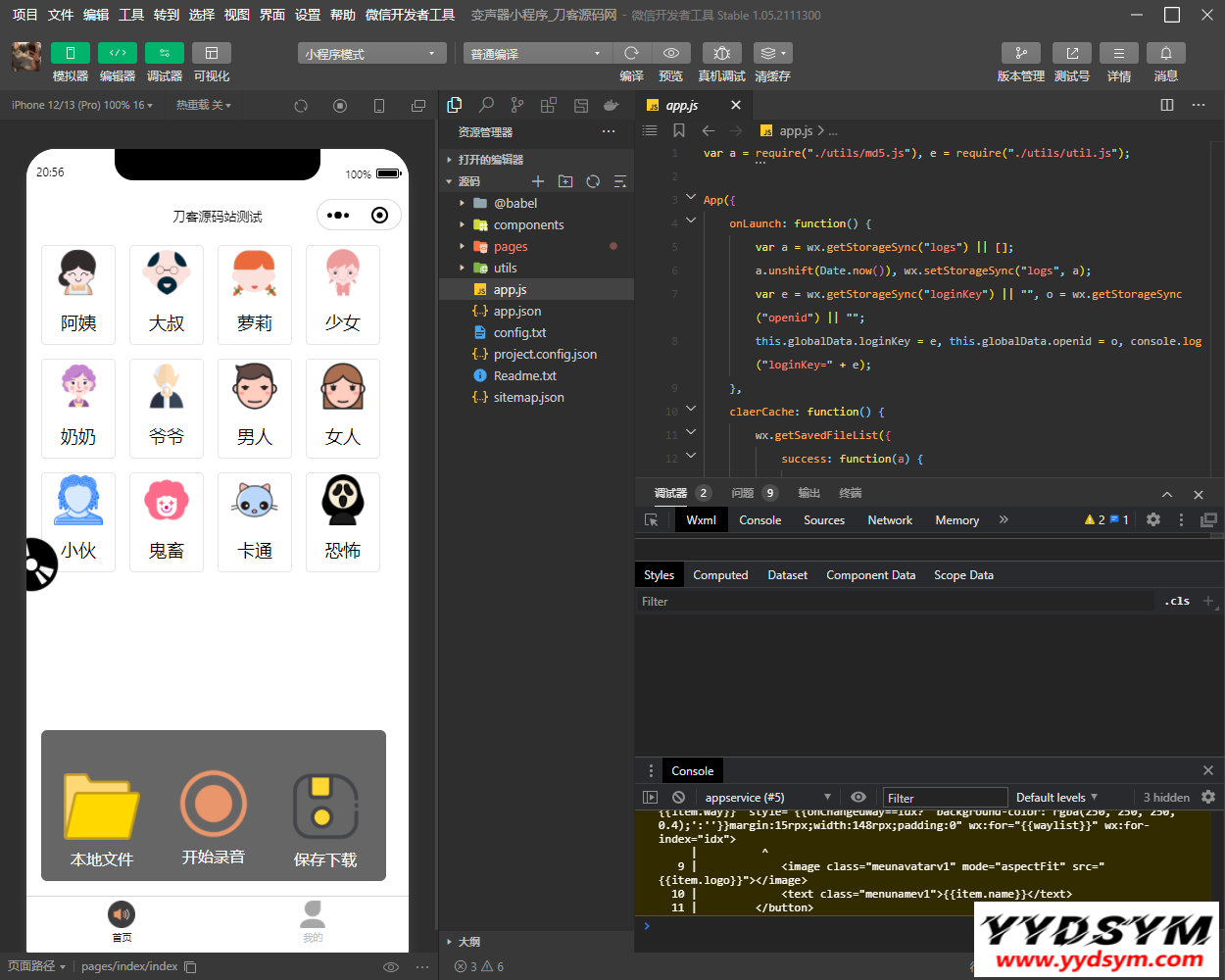Select the 大叔 voice option
This screenshot has height=980, width=1225.
(167, 295)
